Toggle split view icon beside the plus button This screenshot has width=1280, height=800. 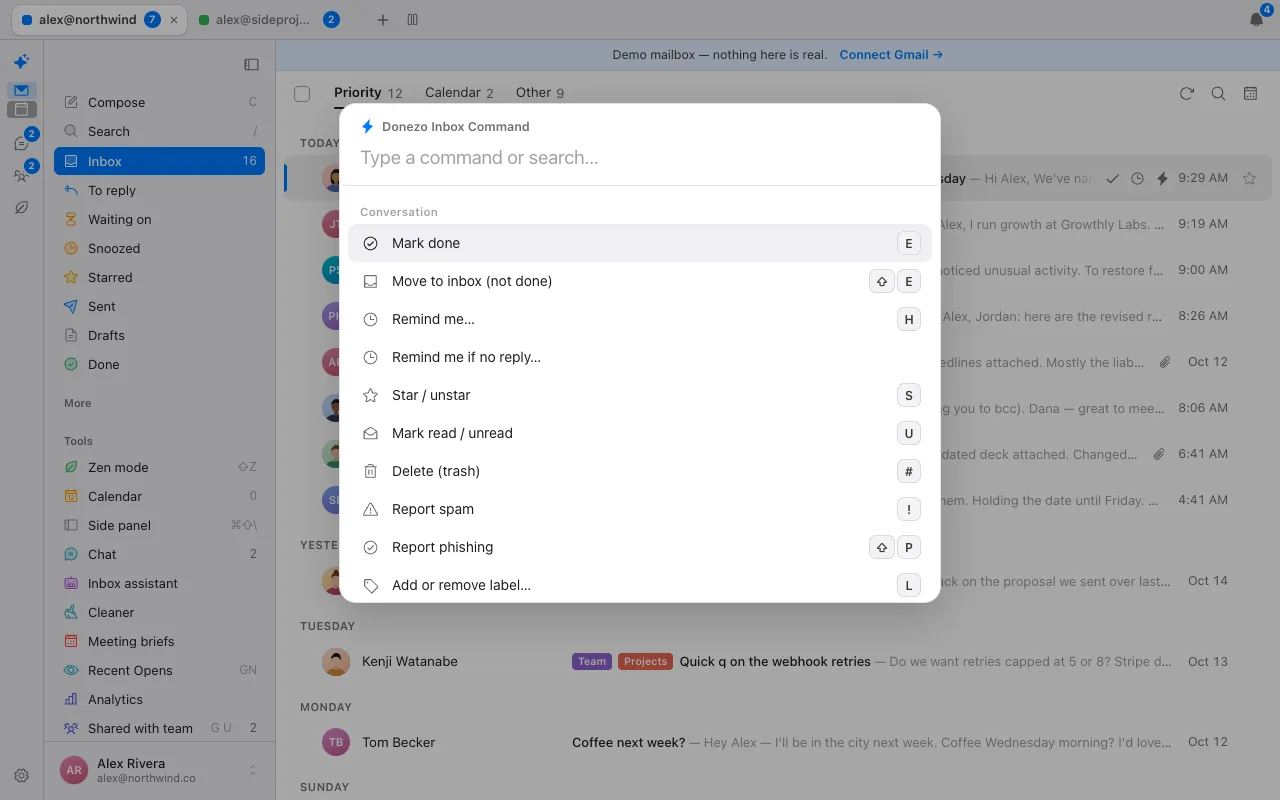413,20
